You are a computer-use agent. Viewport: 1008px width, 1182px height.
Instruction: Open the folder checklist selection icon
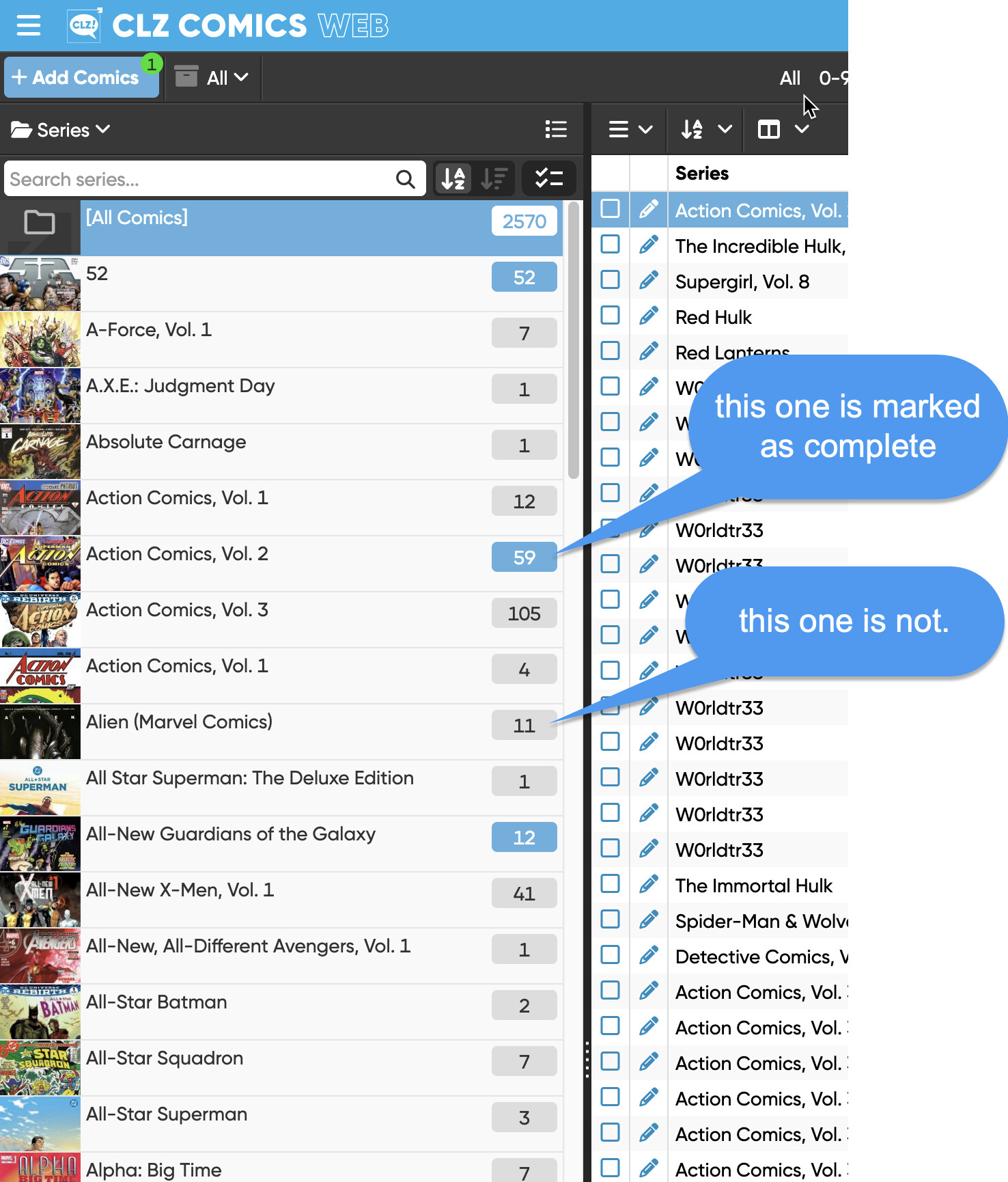pyautogui.click(x=548, y=179)
